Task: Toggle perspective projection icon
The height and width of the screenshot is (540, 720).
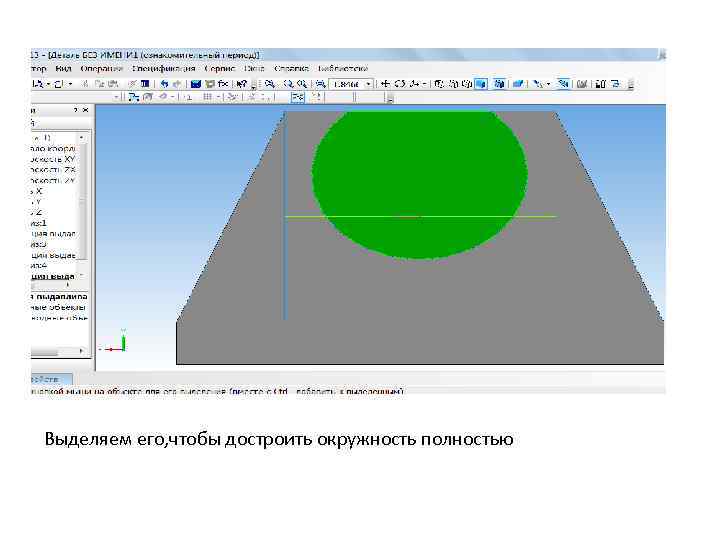Action: [x=518, y=84]
